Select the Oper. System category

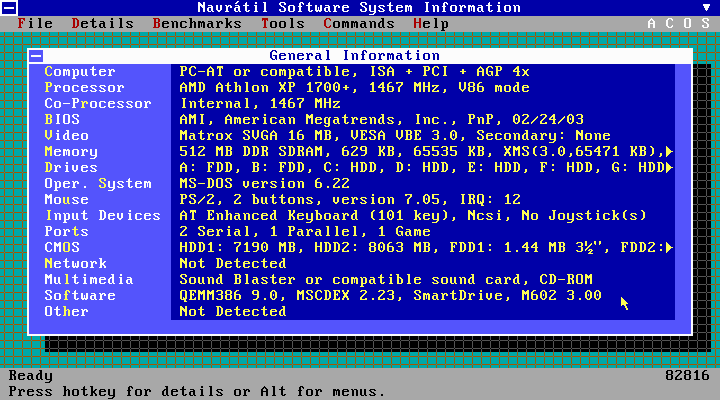tap(98, 184)
